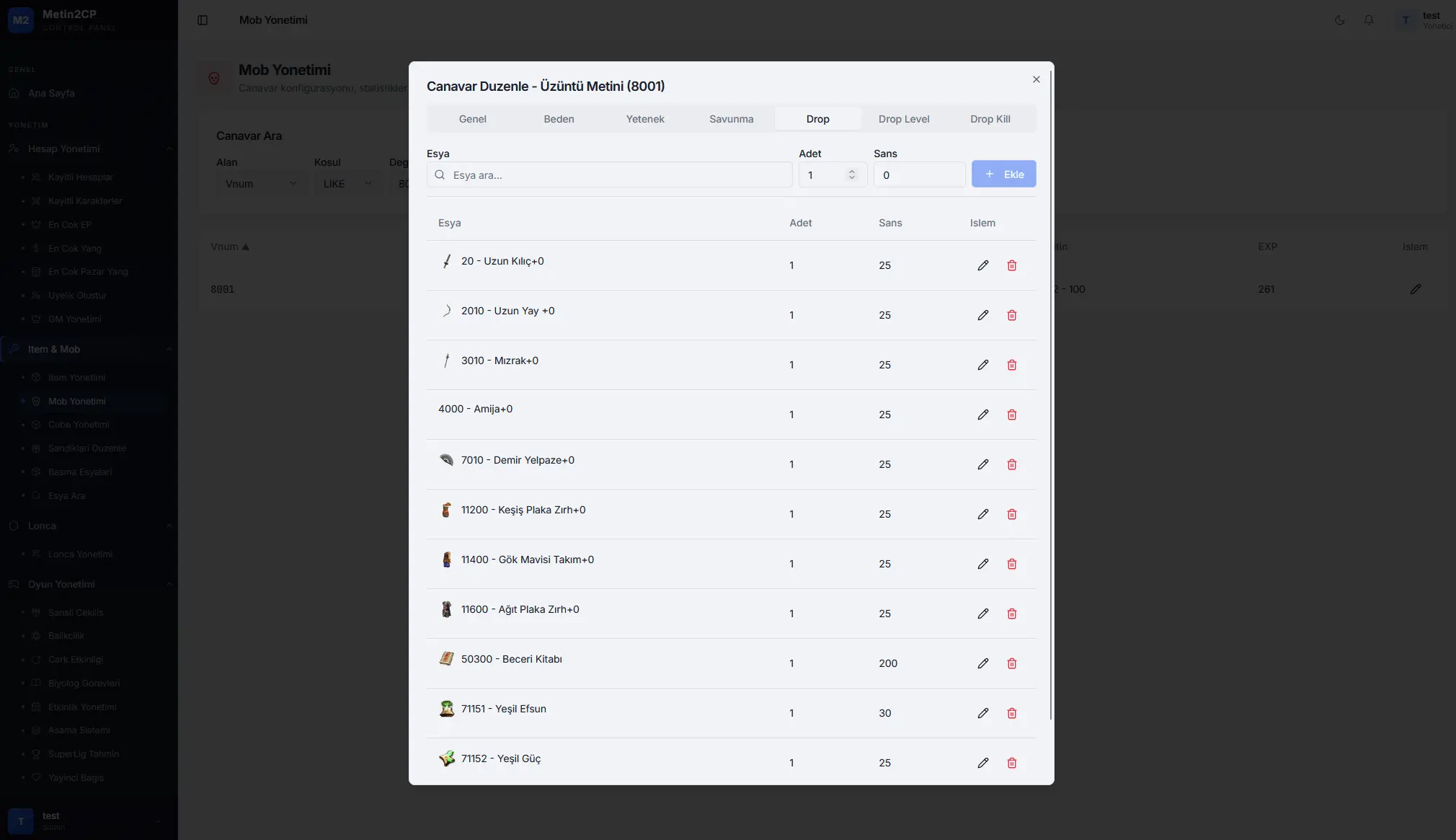1456x840 pixels.
Task: Edit the Yeşil Efsun drop entry
Action: point(982,713)
